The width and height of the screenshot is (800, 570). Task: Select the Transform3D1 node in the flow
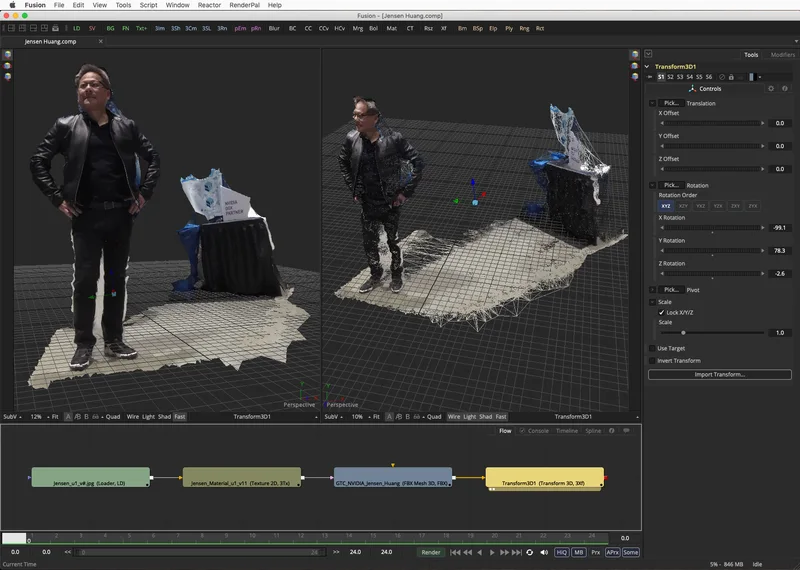[544, 478]
